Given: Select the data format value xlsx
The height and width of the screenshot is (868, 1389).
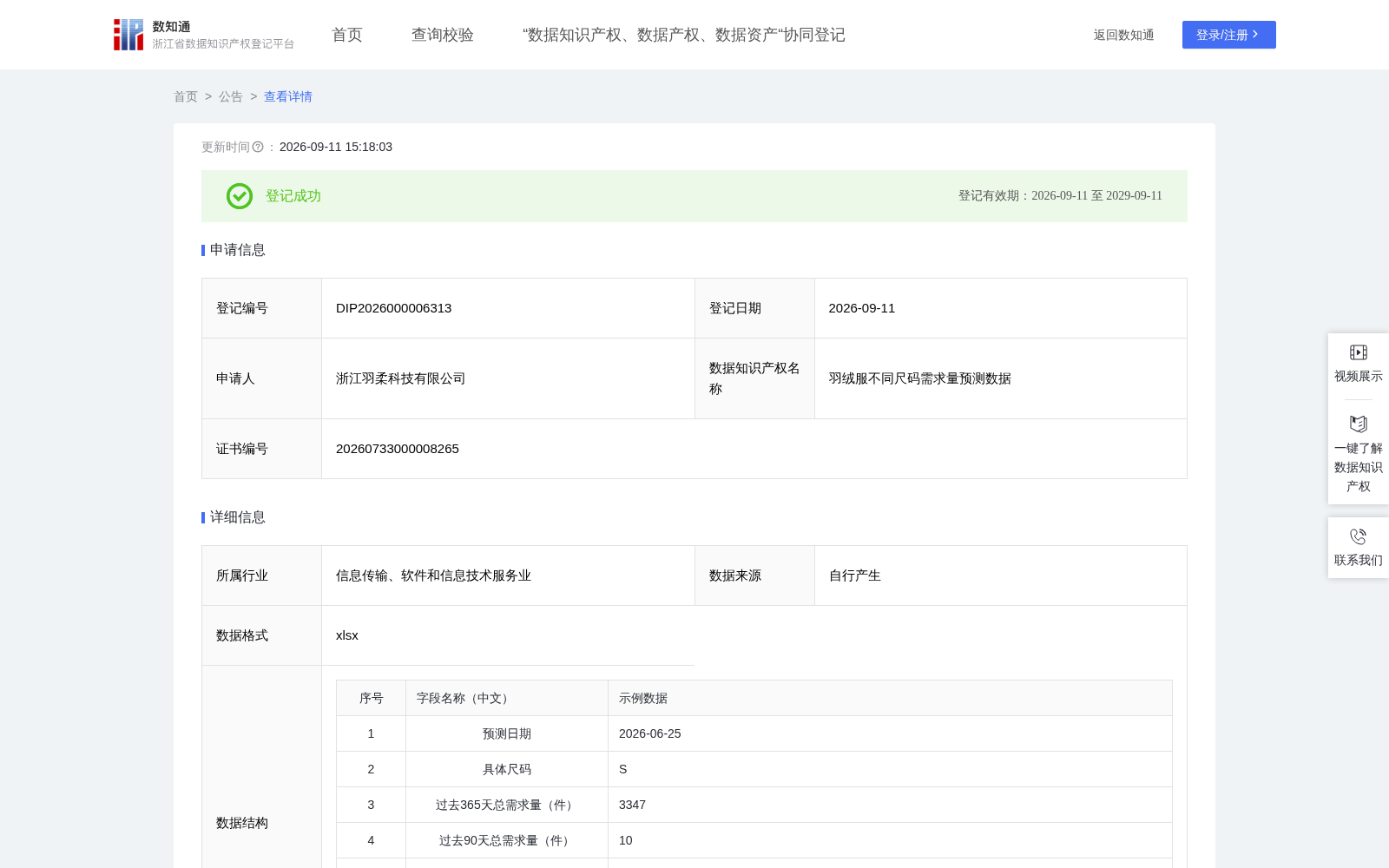Looking at the screenshot, I should [x=347, y=635].
